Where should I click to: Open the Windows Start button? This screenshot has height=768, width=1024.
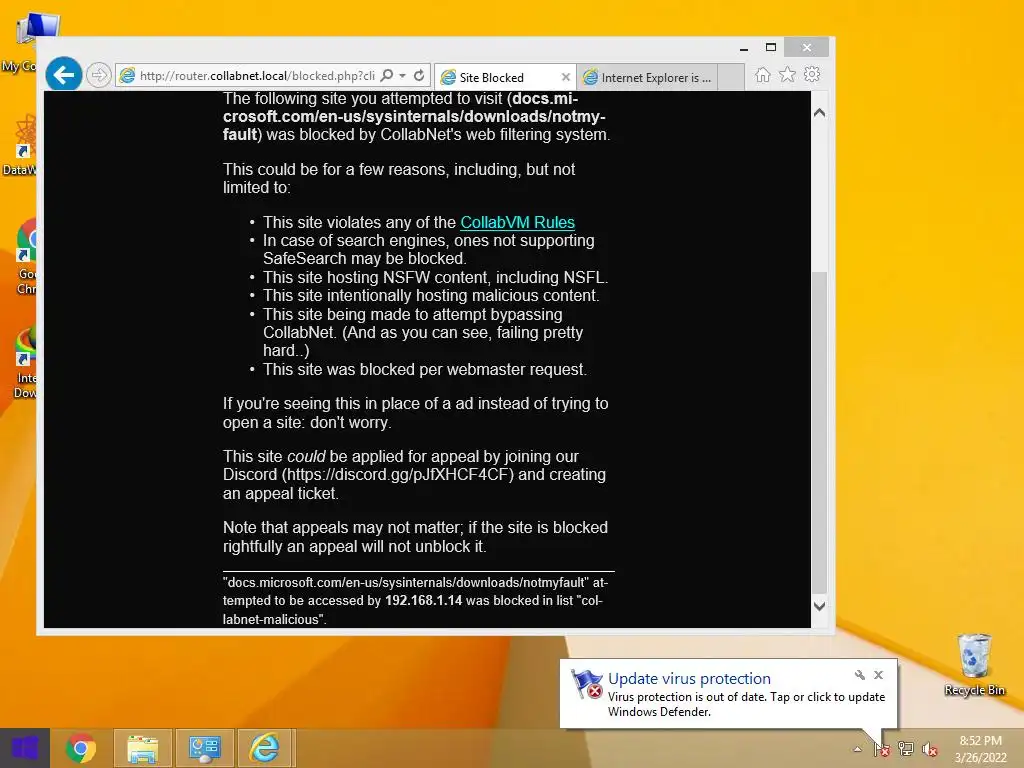click(x=25, y=748)
